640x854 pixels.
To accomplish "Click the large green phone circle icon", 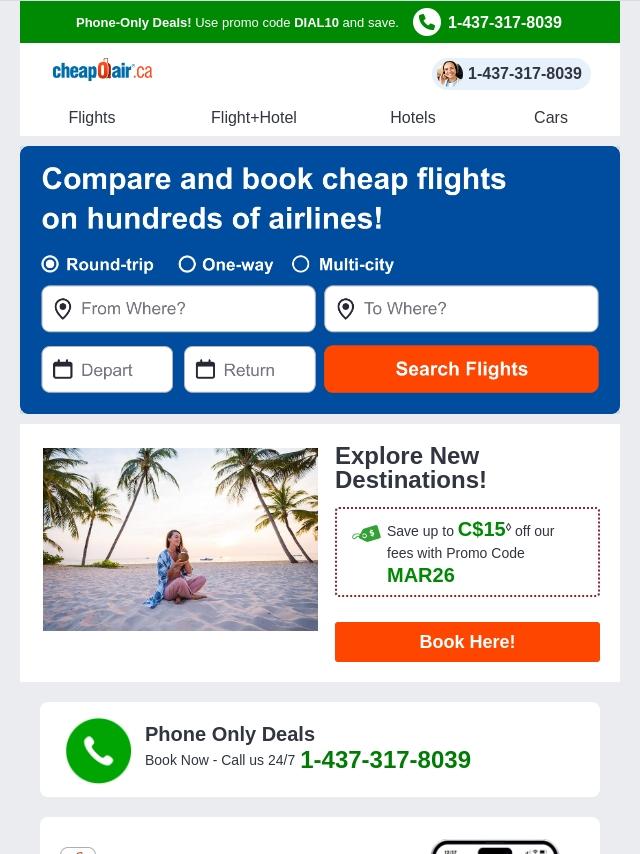I will (99, 751).
